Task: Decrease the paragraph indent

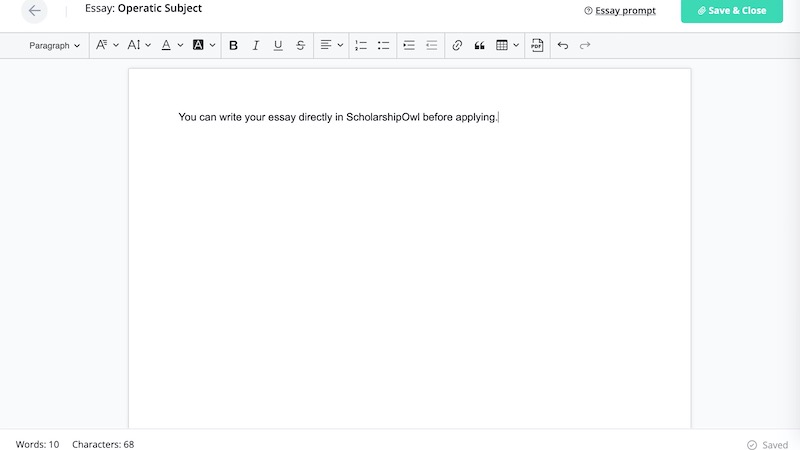Action: point(432,45)
